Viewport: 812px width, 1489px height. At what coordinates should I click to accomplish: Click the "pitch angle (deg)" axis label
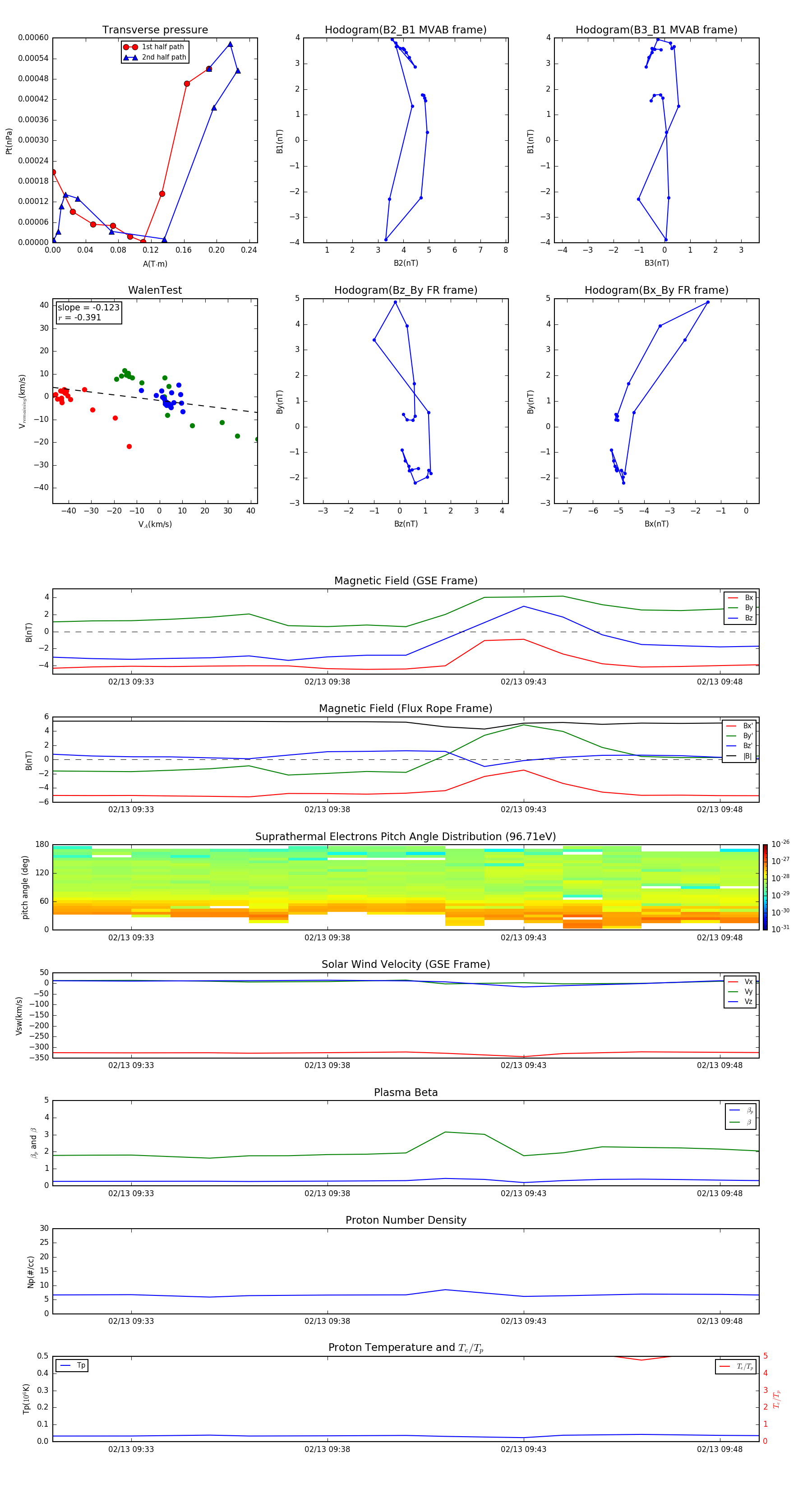25,887
